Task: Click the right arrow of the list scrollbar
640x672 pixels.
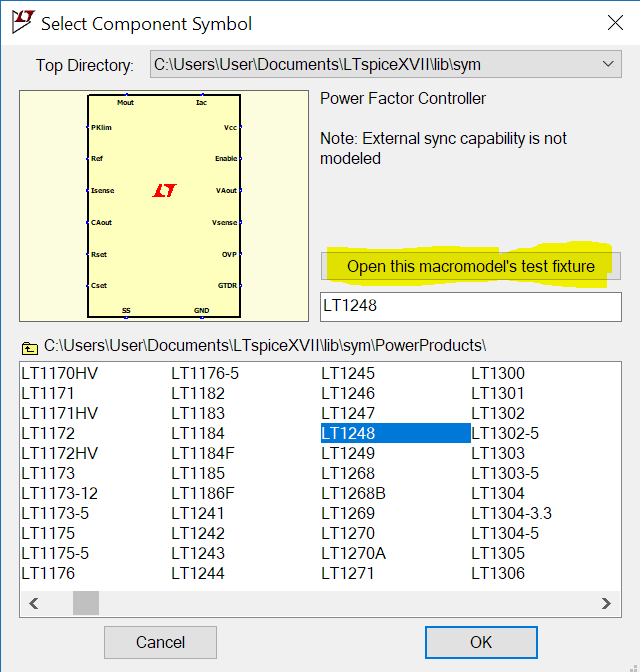Action: coord(606,603)
